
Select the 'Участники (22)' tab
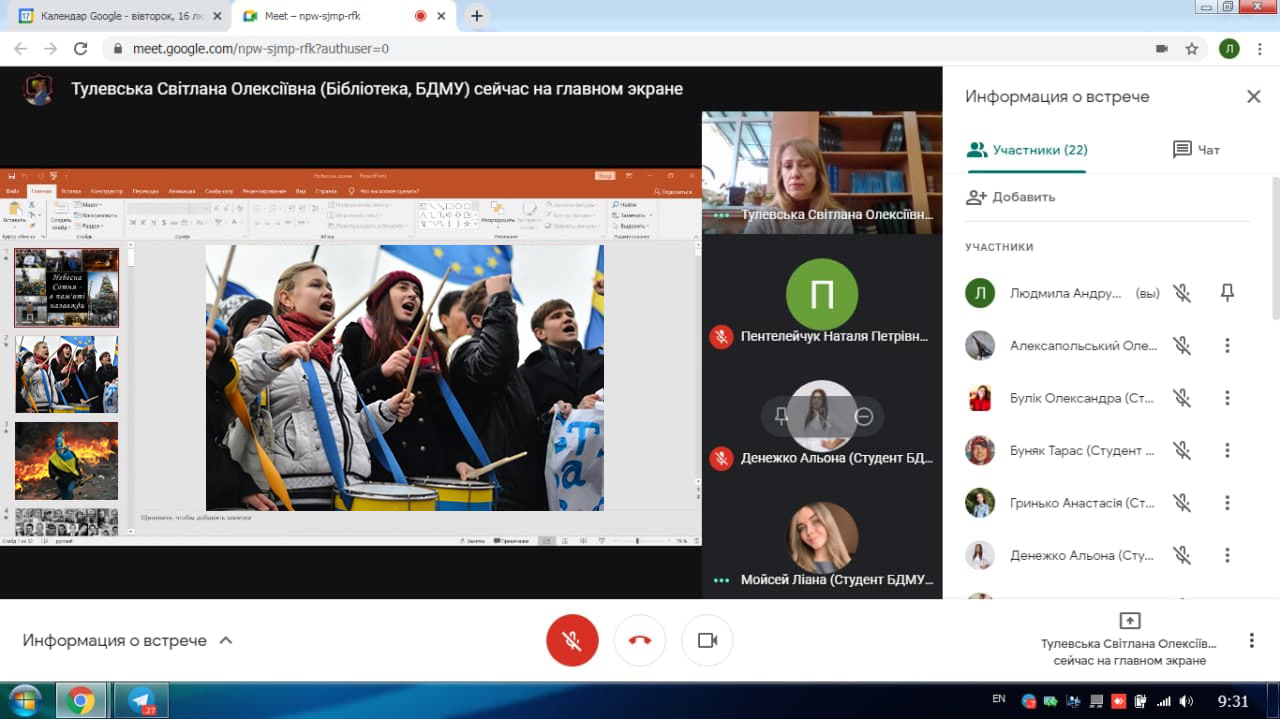click(x=1026, y=150)
